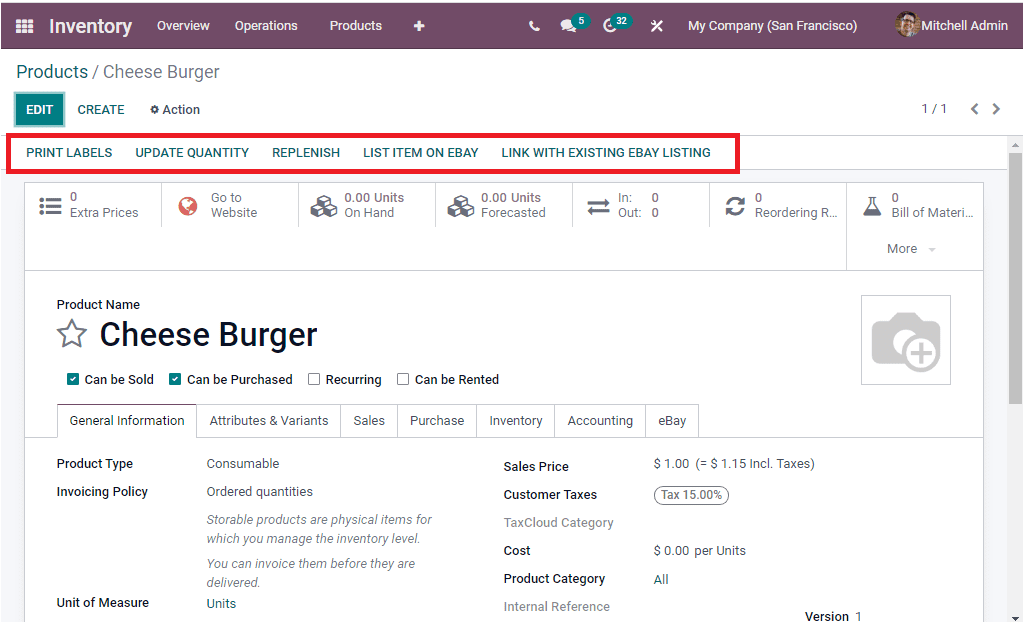Click the REPLENISH button
Screen dimensions: 1024x623
[x=306, y=152]
